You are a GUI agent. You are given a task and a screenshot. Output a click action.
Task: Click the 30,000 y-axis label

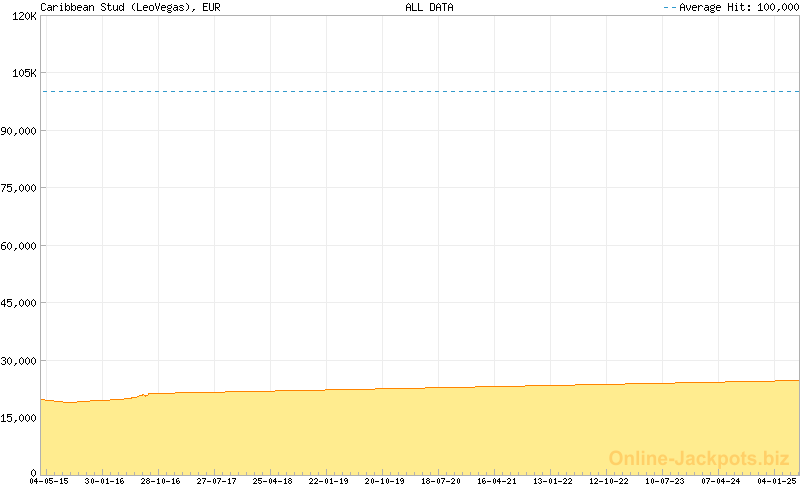point(19,361)
